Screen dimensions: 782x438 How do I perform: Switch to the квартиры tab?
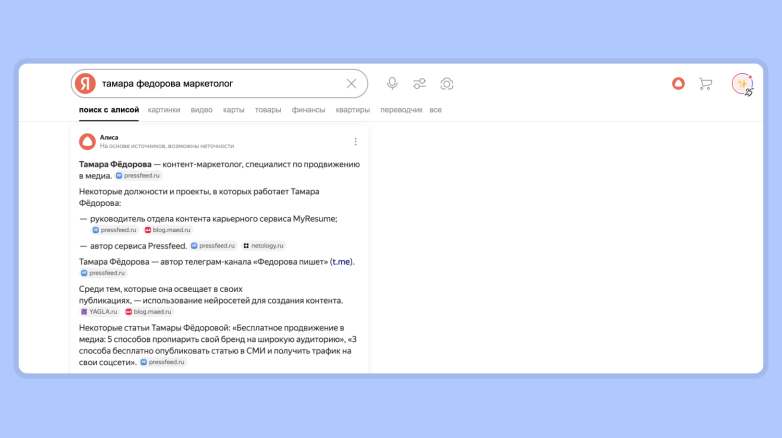[353, 110]
